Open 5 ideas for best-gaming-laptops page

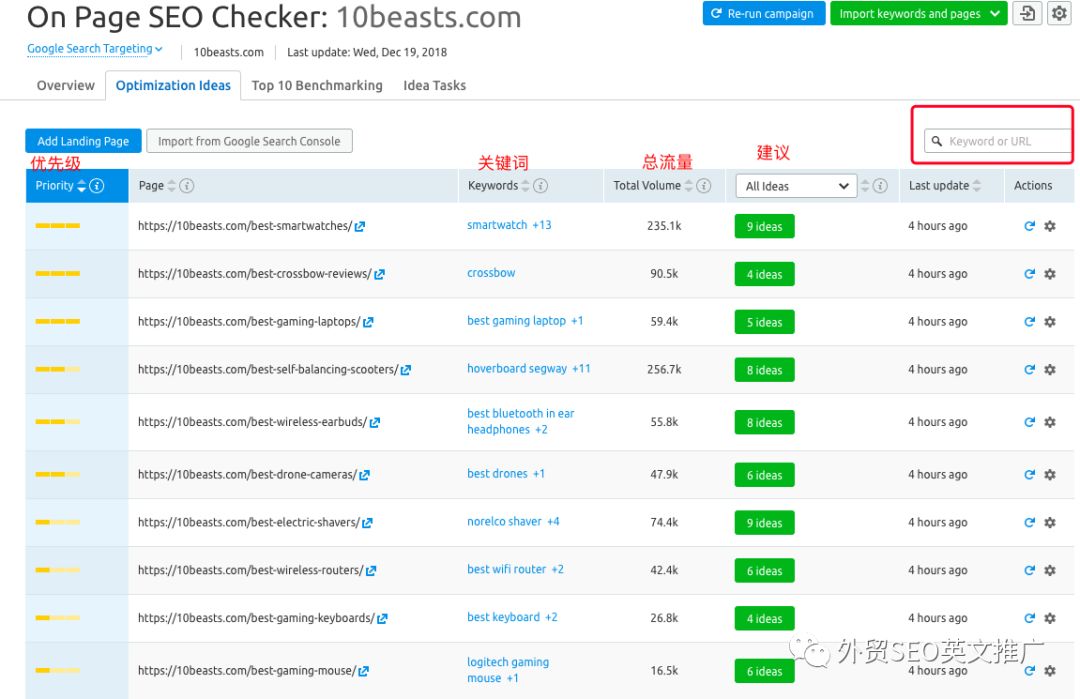tap(765, 322)
